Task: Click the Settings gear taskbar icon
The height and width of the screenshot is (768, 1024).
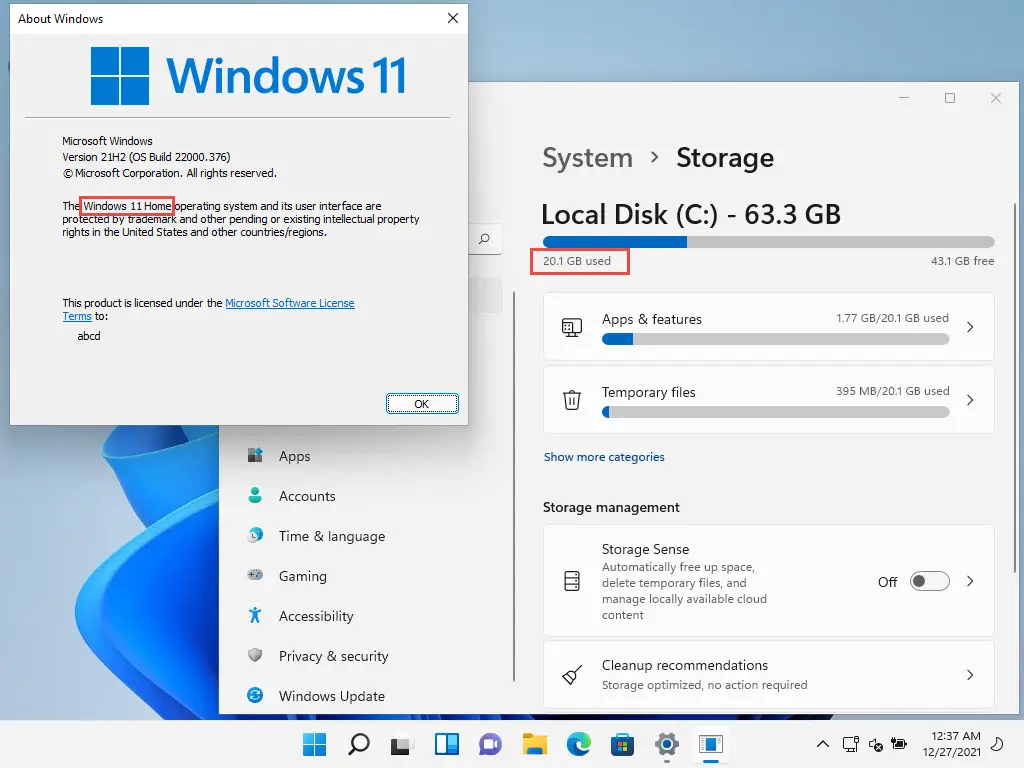Action: (x=667, y=744)
